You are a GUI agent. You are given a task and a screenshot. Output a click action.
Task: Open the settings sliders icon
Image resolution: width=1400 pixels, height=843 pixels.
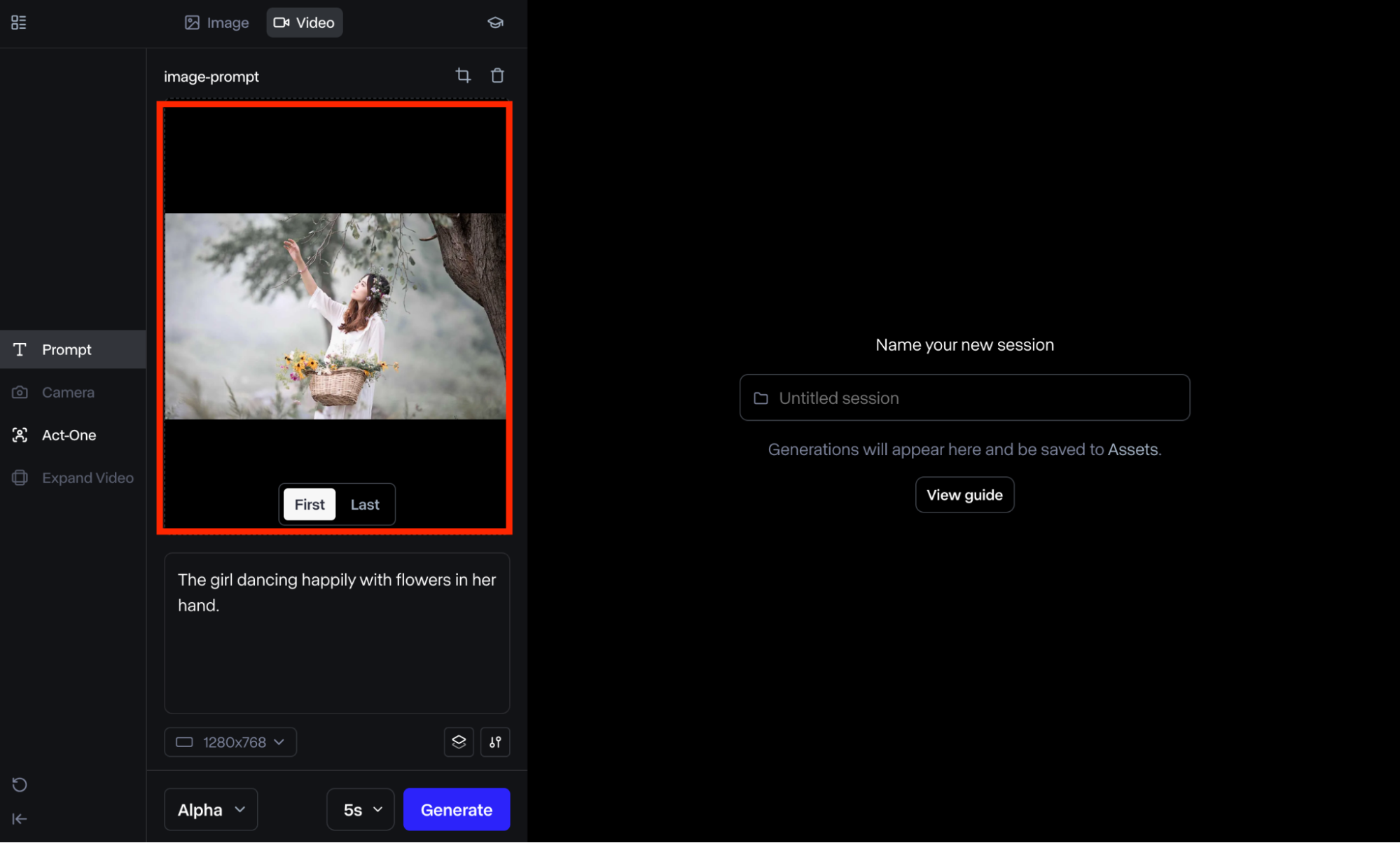[x=495, y=742]
